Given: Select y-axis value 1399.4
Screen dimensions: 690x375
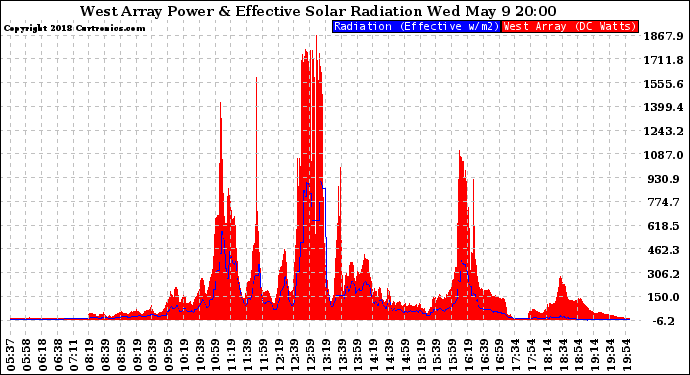Looking at the screenshot, I should click(x=664, y=107).
